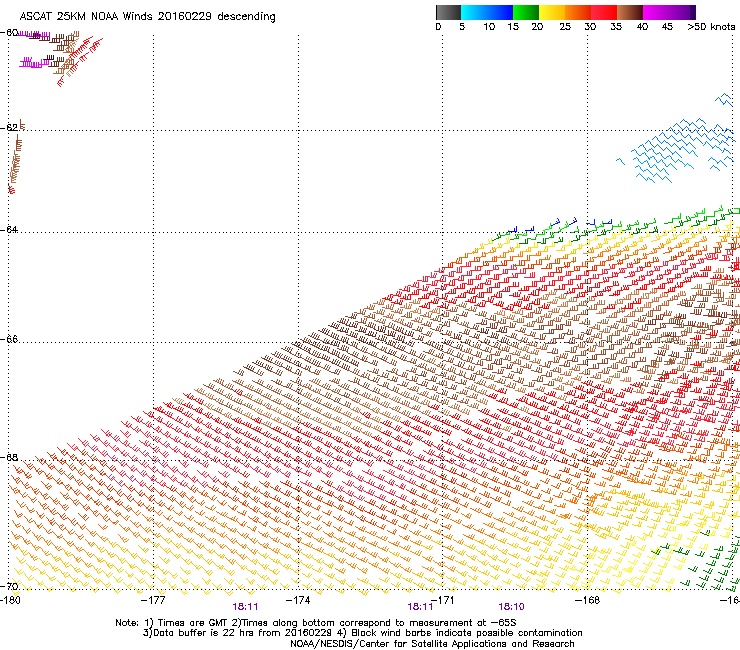Viewport: 740px width, 650px height.
Task: Click the '>50 knots' legend label
Action: (x=711, y=27)
